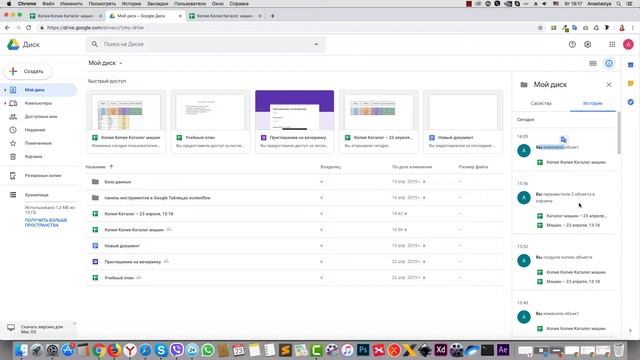Viewport: 640px width, 360px height.
Task: Open quick access Новый документ thumbnail
Action: (463, 122)
